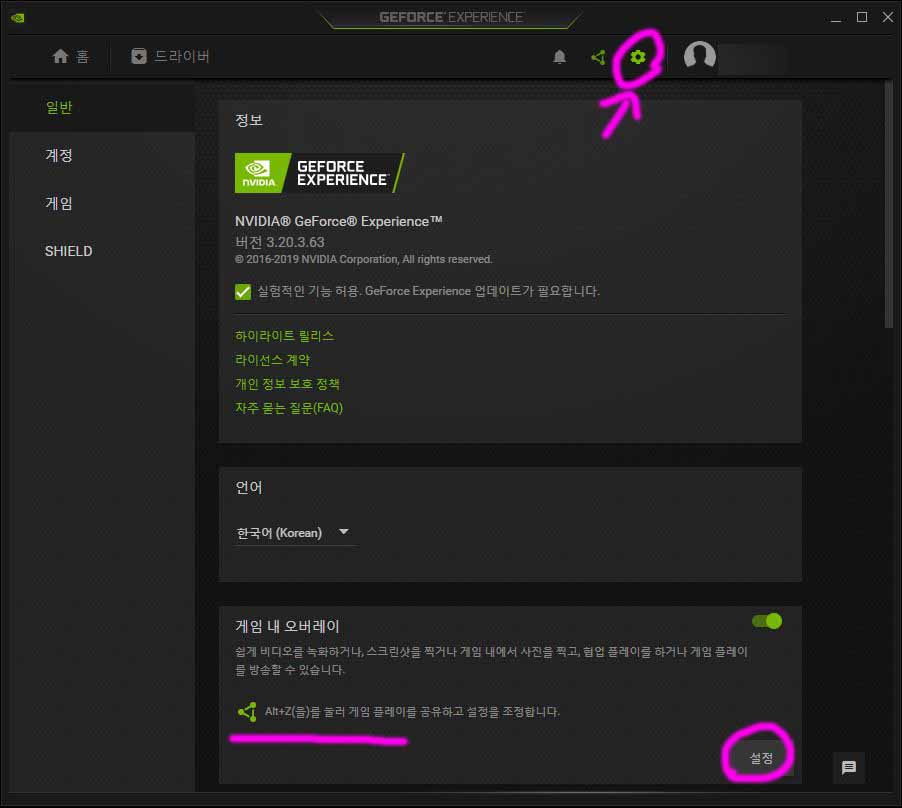Click the share icon beside the Alt+Z hint
This screenshot has width=902, height=808.
(x=247, y=712)
